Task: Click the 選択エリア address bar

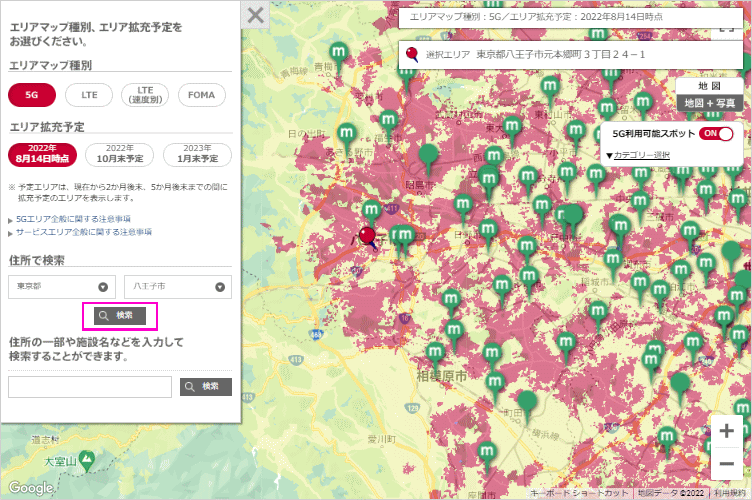Action: tap(571, 55)
